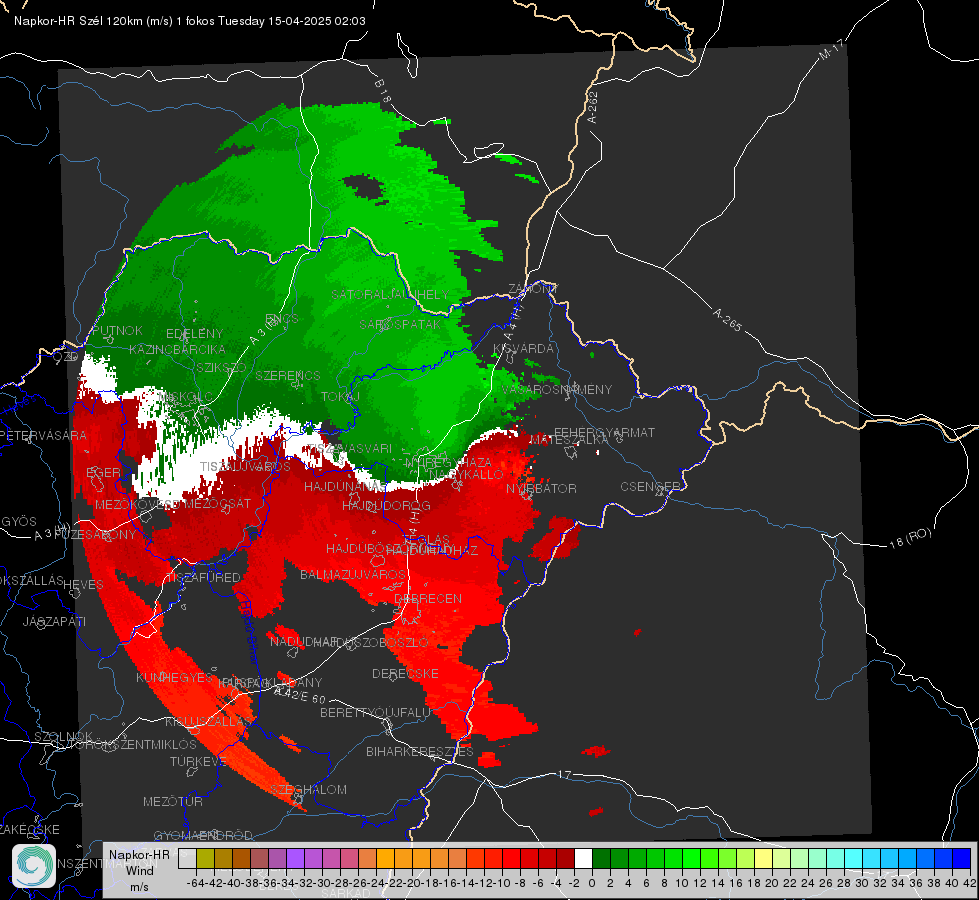Pick the olive legend swatch after -64
The height and width of the screenshot is (900, 979).
[205, 859]
